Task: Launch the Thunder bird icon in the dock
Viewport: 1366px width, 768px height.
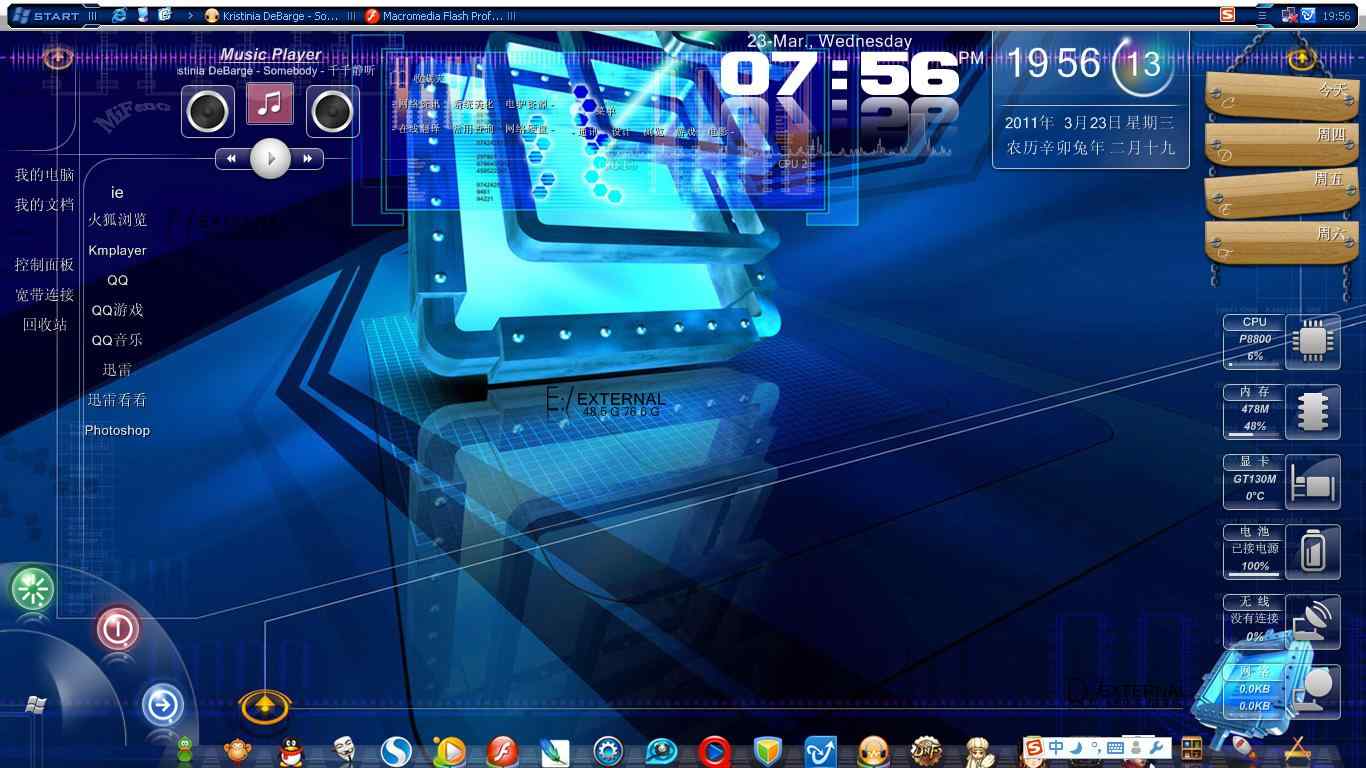Action: (x=820, y=751)
